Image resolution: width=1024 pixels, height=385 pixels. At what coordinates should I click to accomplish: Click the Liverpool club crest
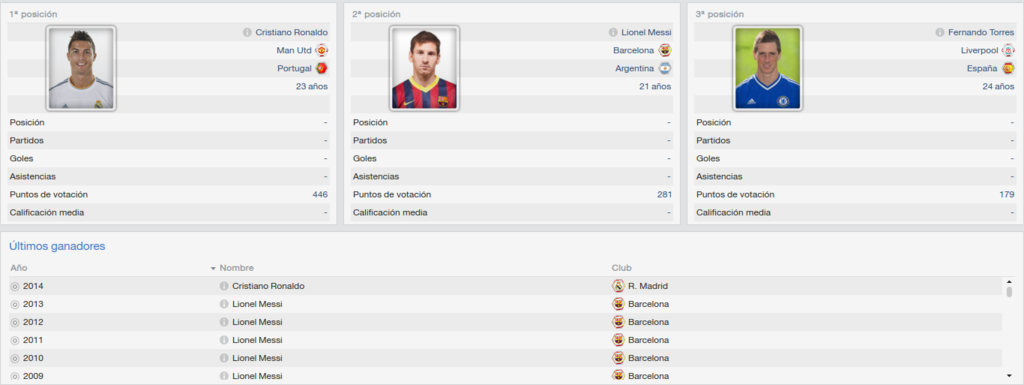(1008, 50)
